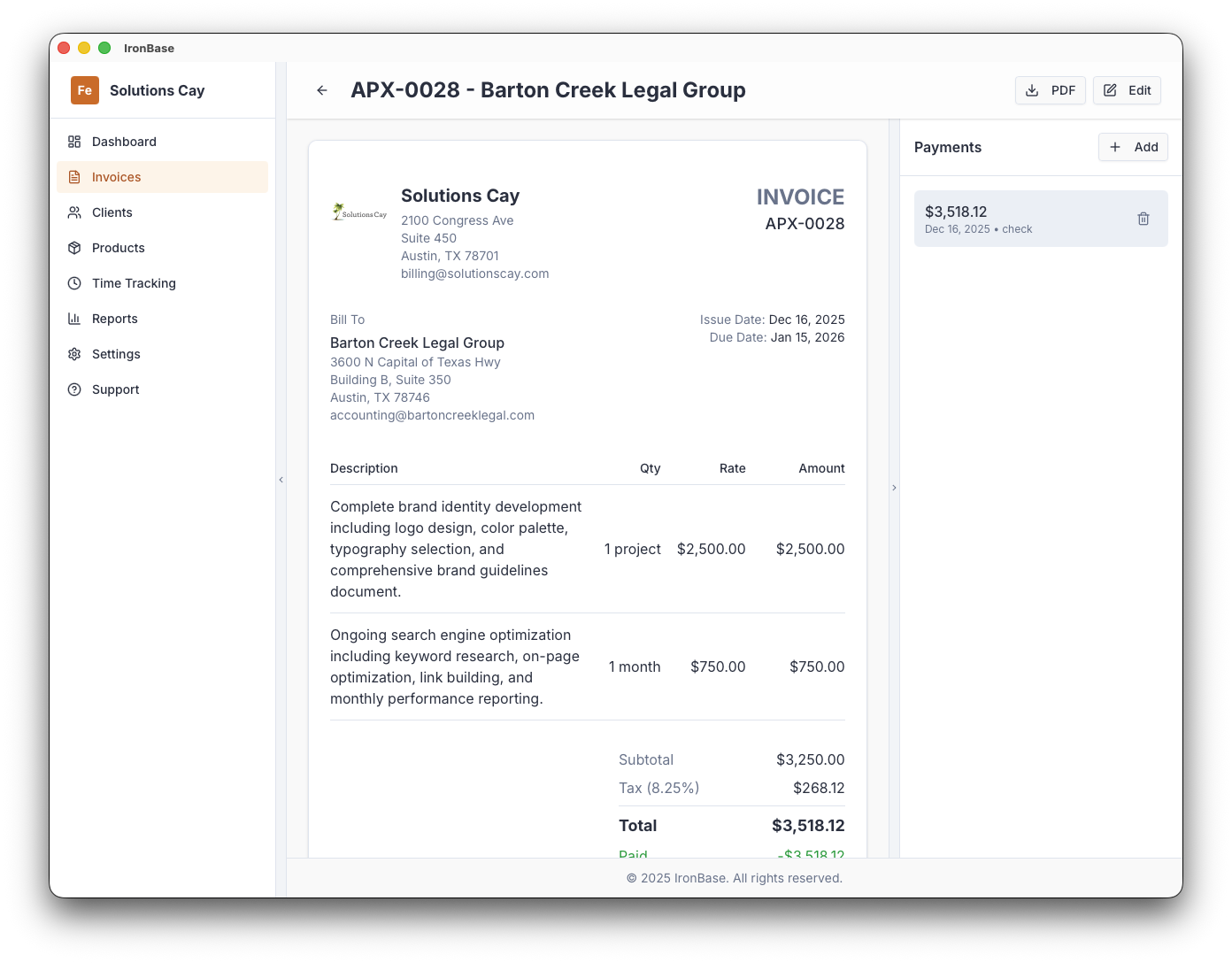Viewport: 1232px width, 963px height.
Task: Select Invoices in the navigation menu
Action: [116, 177]
